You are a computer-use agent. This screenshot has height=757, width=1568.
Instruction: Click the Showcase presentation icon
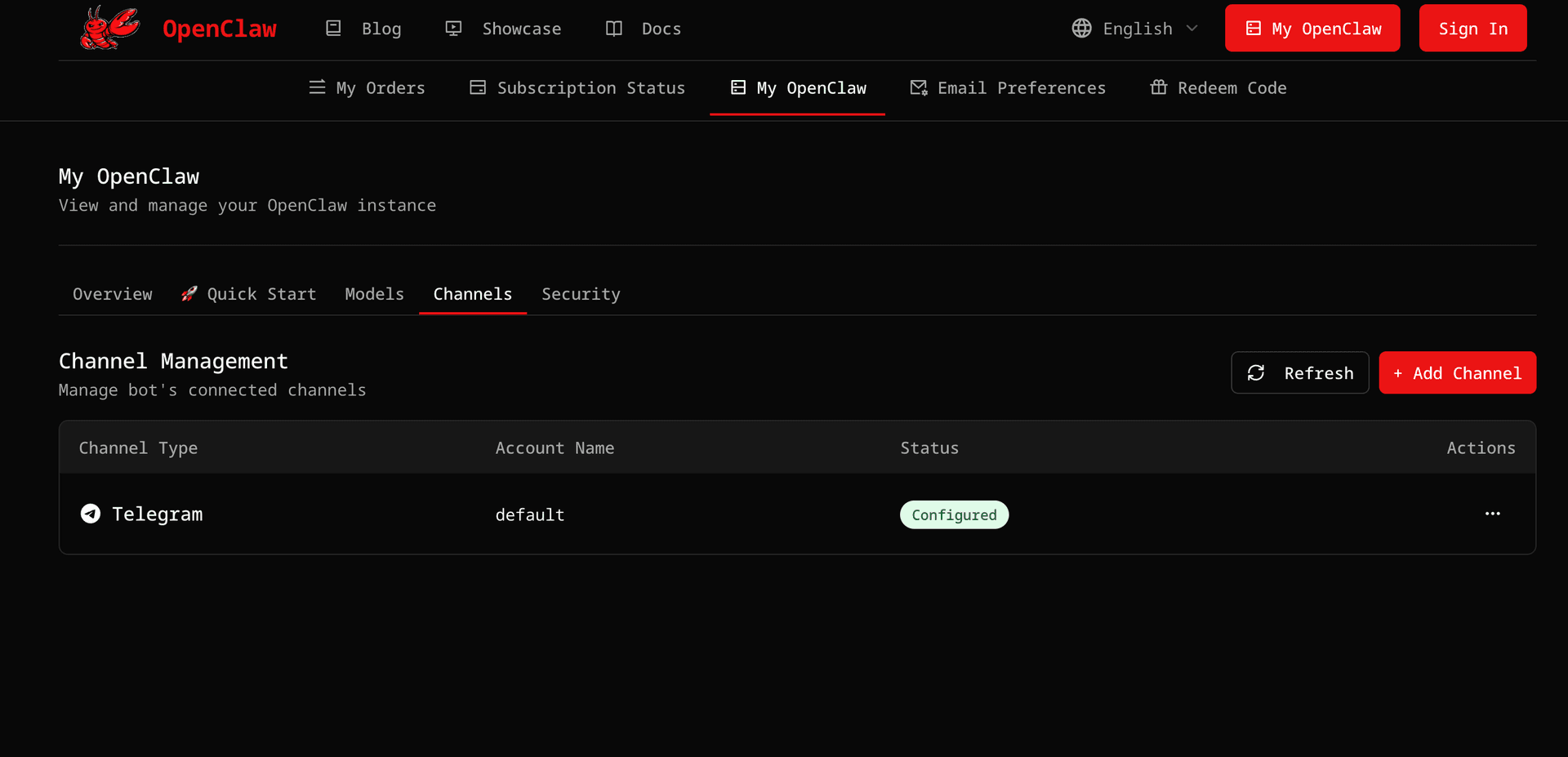[x=453, y=29]
